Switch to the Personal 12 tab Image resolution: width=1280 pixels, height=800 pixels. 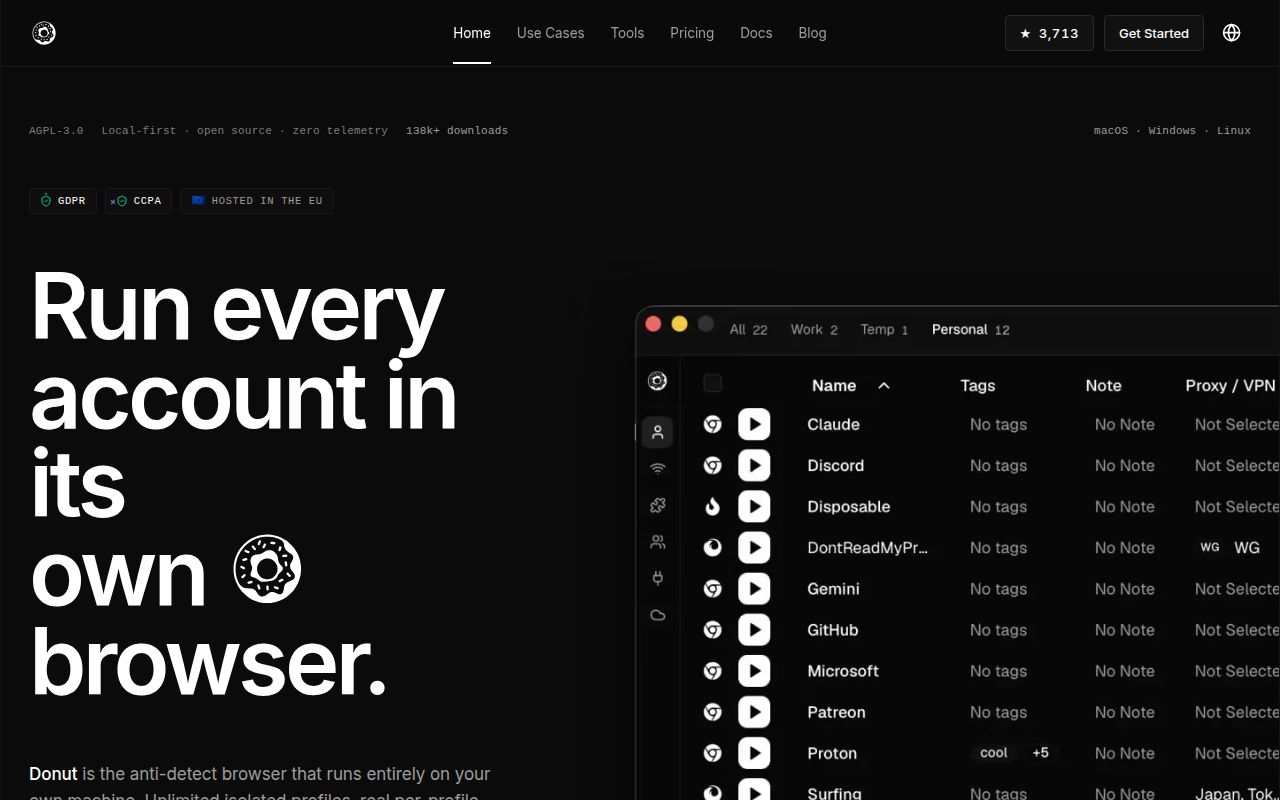click(x=970, y=329)
